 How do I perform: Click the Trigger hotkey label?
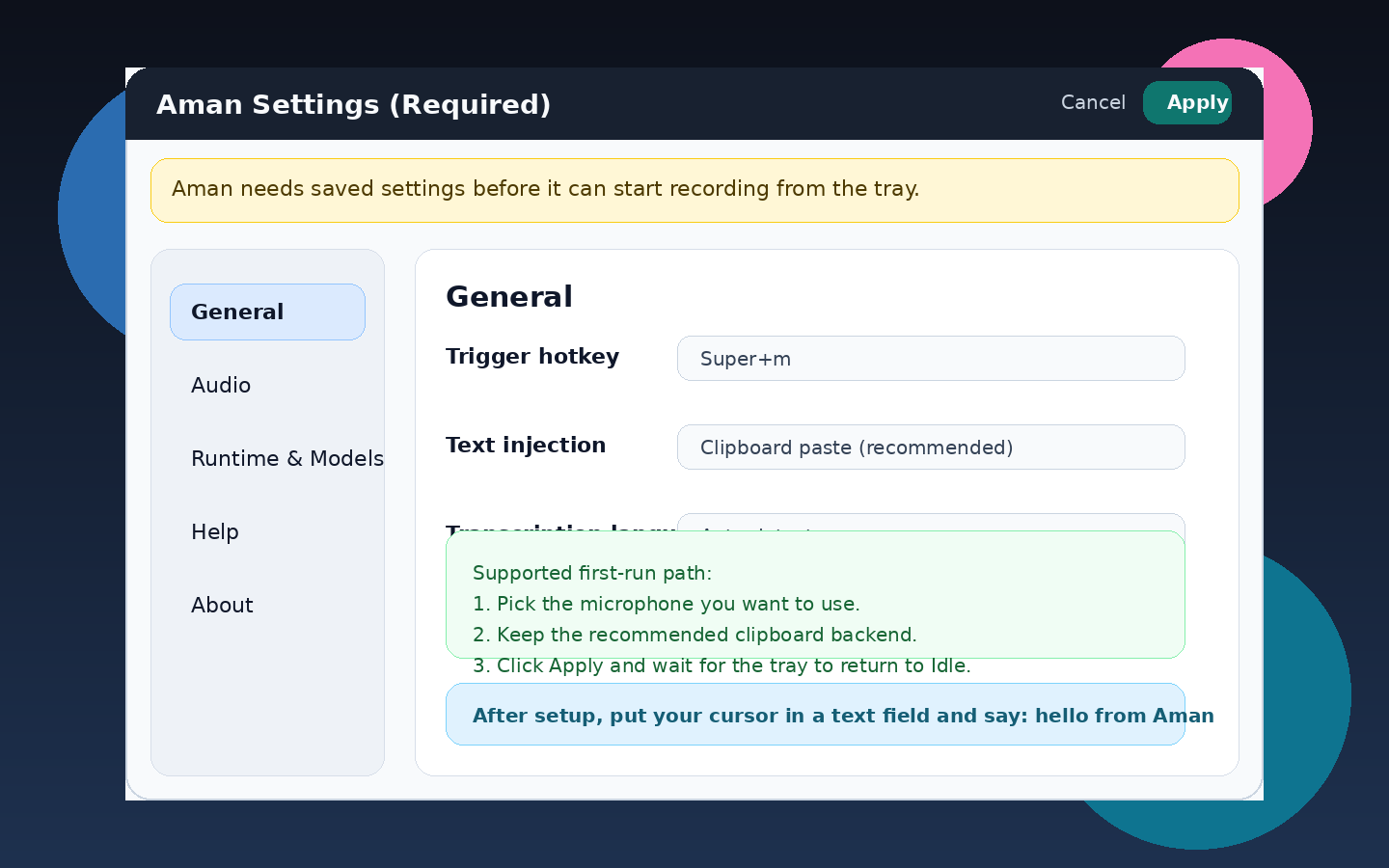pos(531,356)
